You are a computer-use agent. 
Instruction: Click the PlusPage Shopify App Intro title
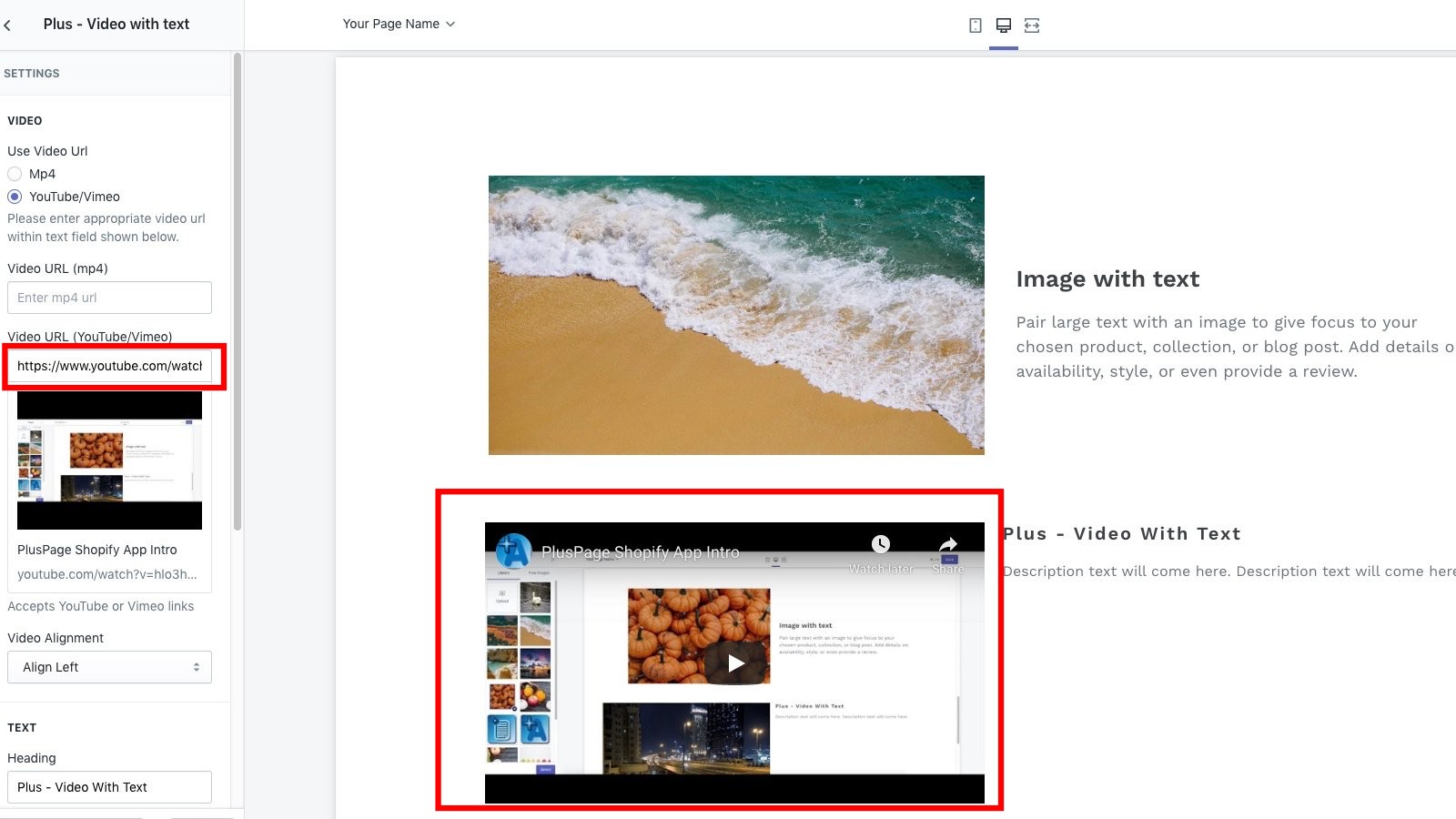click(x=97, y=550)
